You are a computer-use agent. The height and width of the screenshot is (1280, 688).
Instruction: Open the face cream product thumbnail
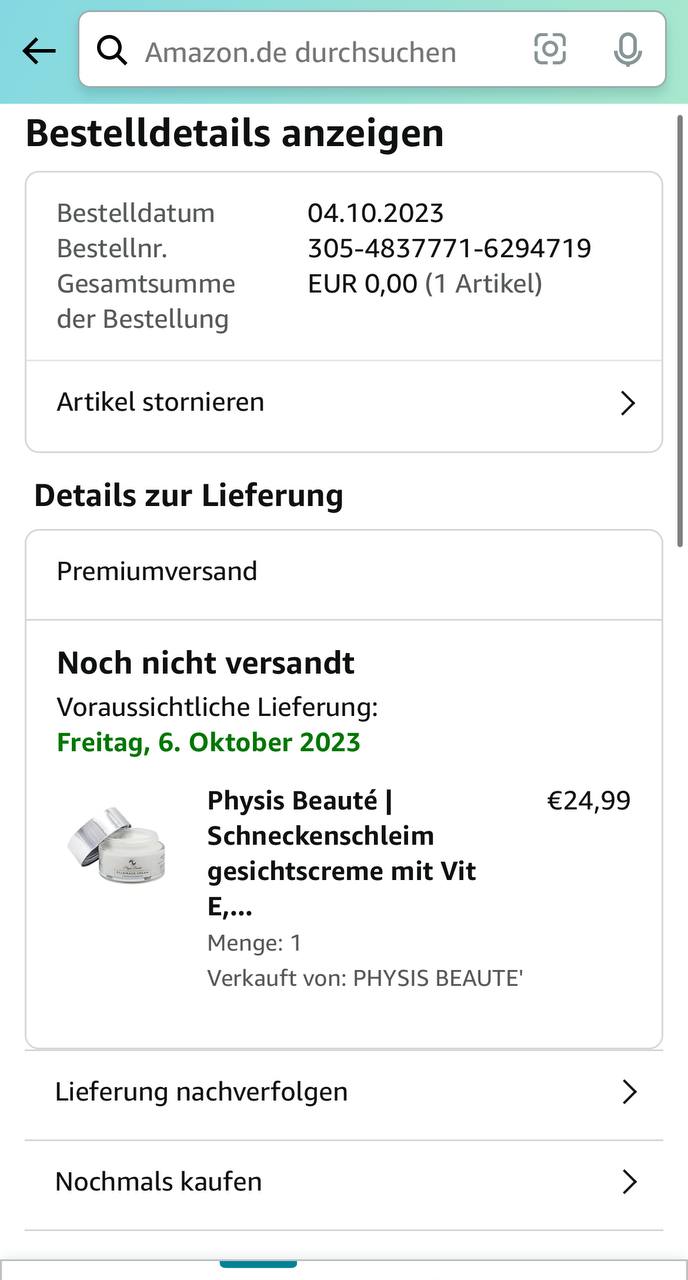click(x=118, y=846)
